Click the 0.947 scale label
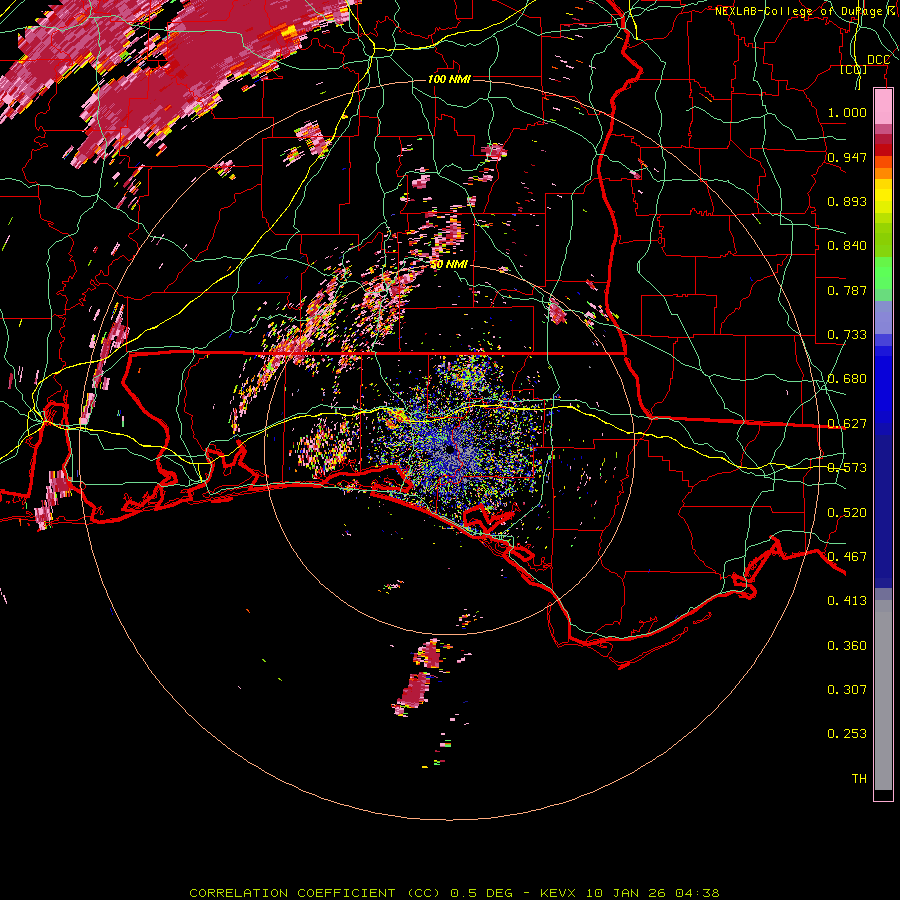The width and height of the screenshot is (900, 900). (x=847, y=157)
